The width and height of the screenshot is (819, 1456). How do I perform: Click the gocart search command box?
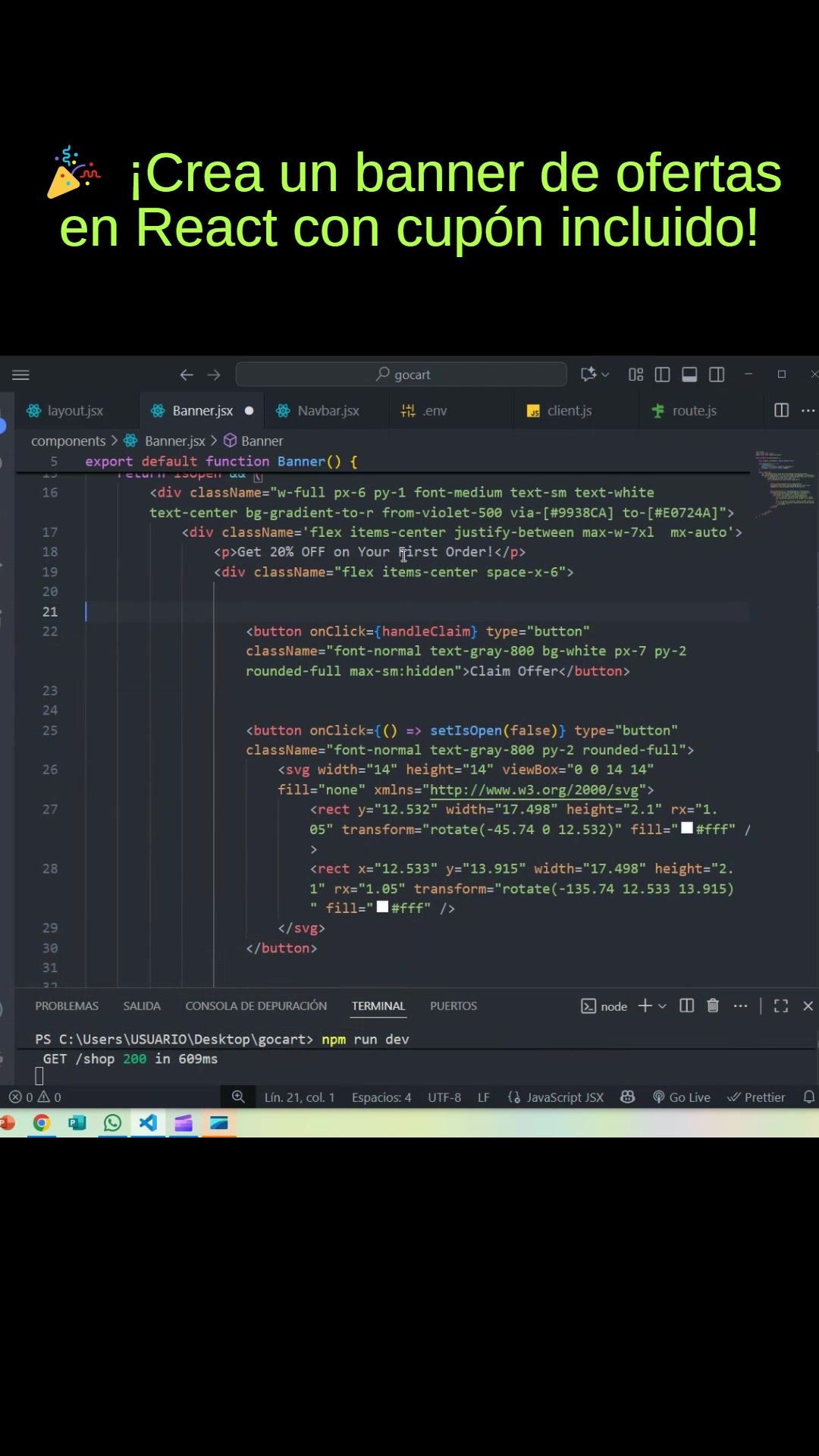click(401, 375)
